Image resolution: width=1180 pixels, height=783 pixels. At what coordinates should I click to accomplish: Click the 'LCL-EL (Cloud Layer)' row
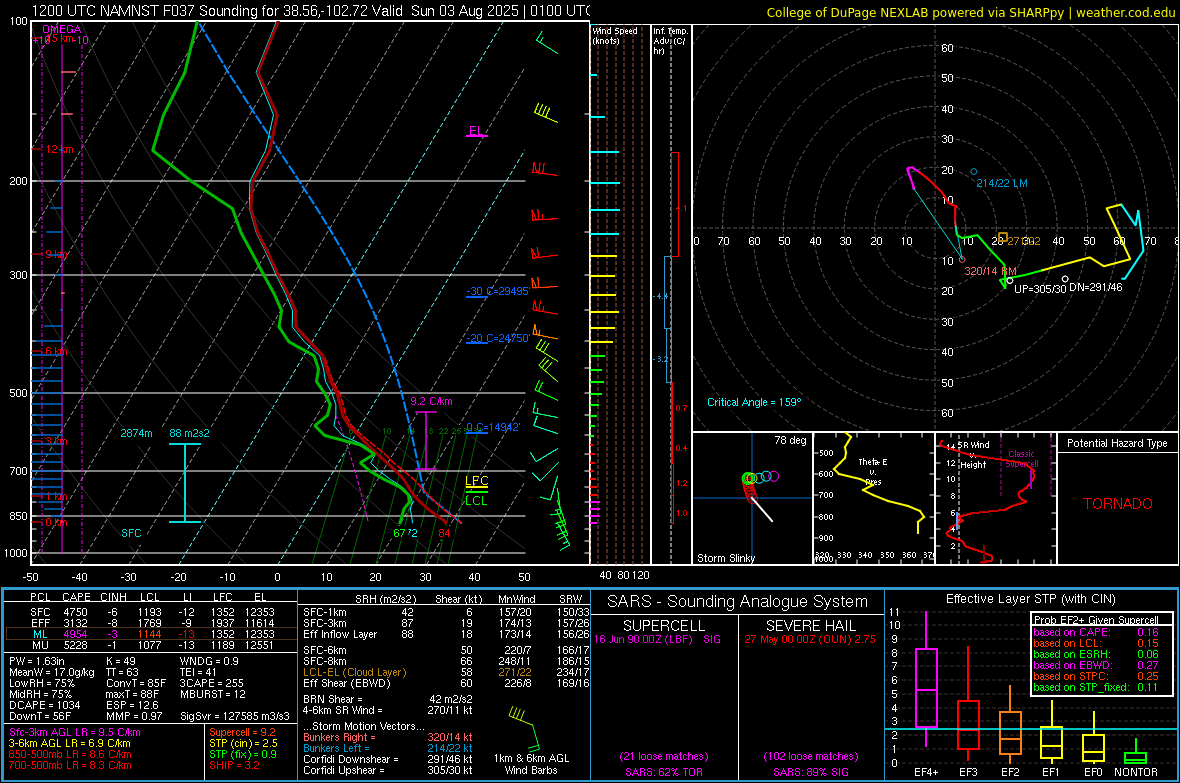[446, 672]
